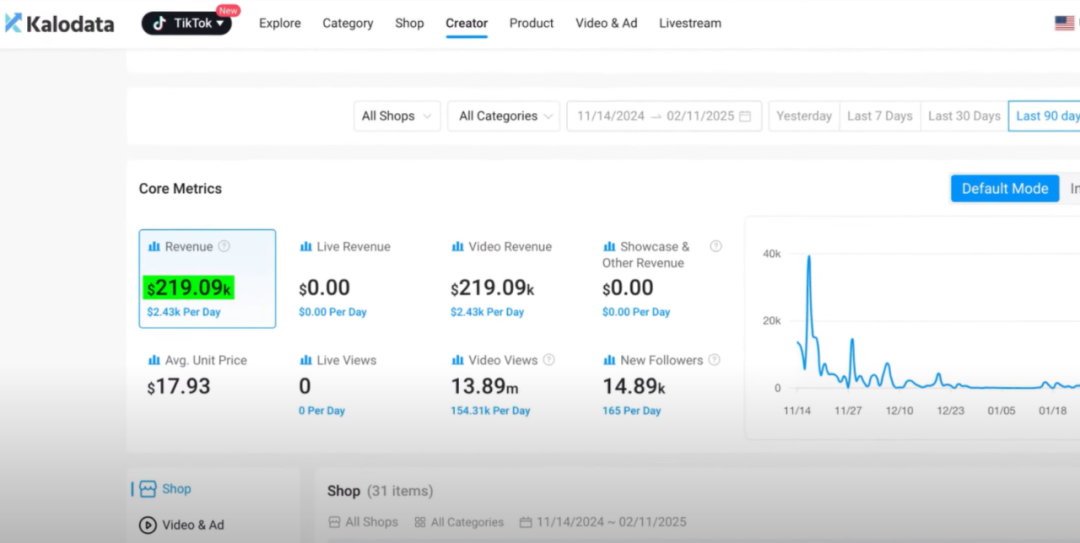Click the US flag language icon
This screenshot has height=543, width=1080.
(x=1064, y=23)
